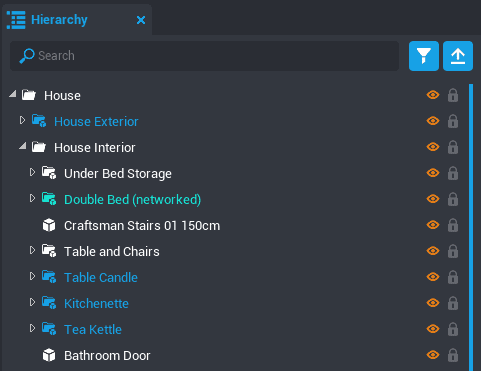Open the hierarchy filter button
This screenshot has width=481, height=371.
pos(424,56)
